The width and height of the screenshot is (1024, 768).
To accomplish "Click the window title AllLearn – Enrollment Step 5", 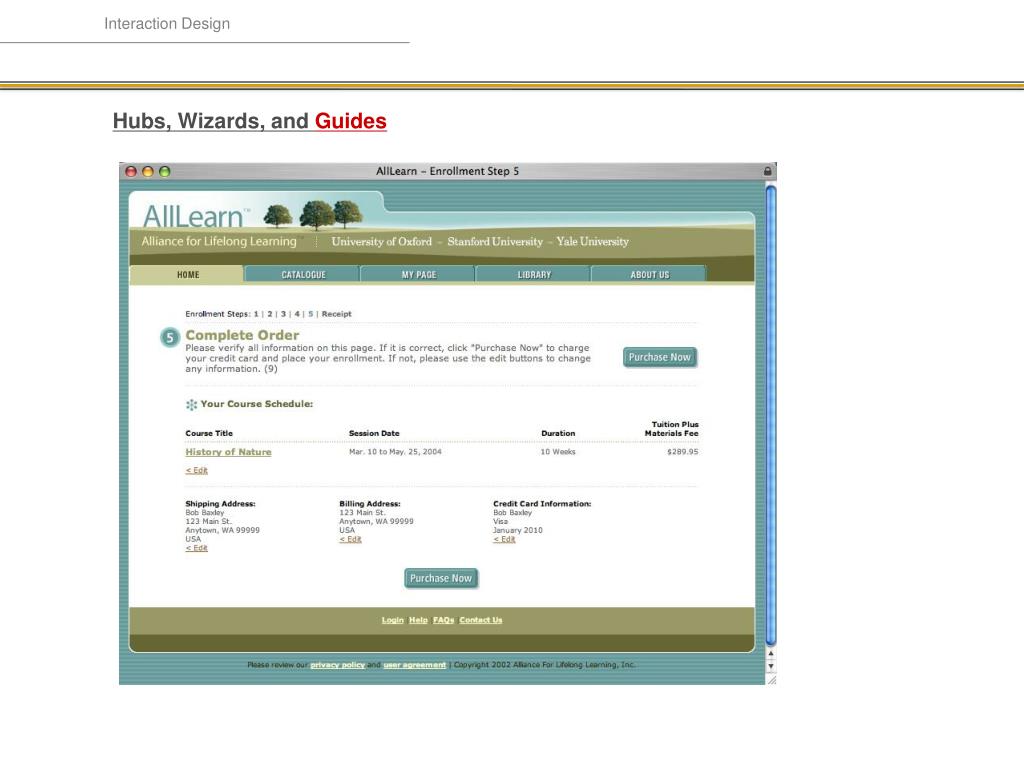I will [x=447, y=171].
